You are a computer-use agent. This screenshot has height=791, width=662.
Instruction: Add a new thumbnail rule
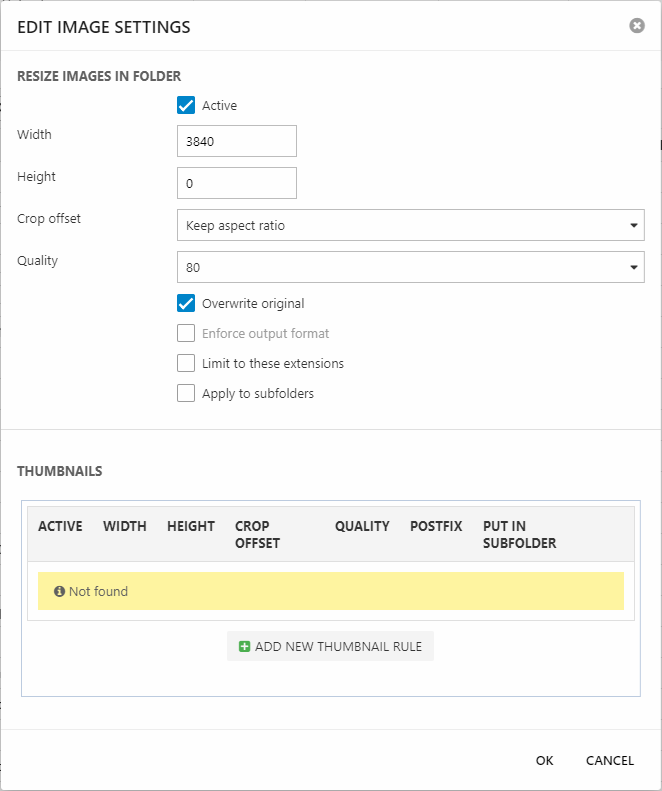tap(330, 646)
